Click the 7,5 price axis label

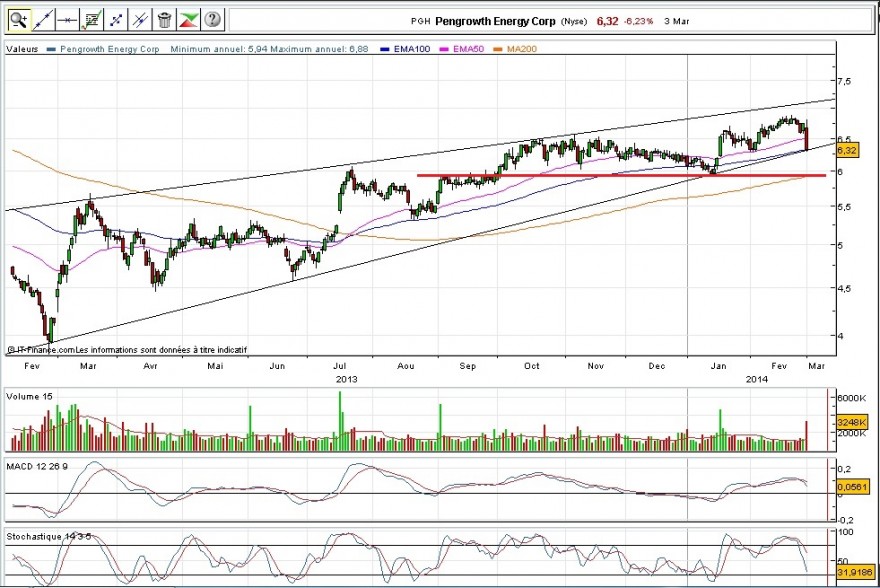tap(845, 81)
